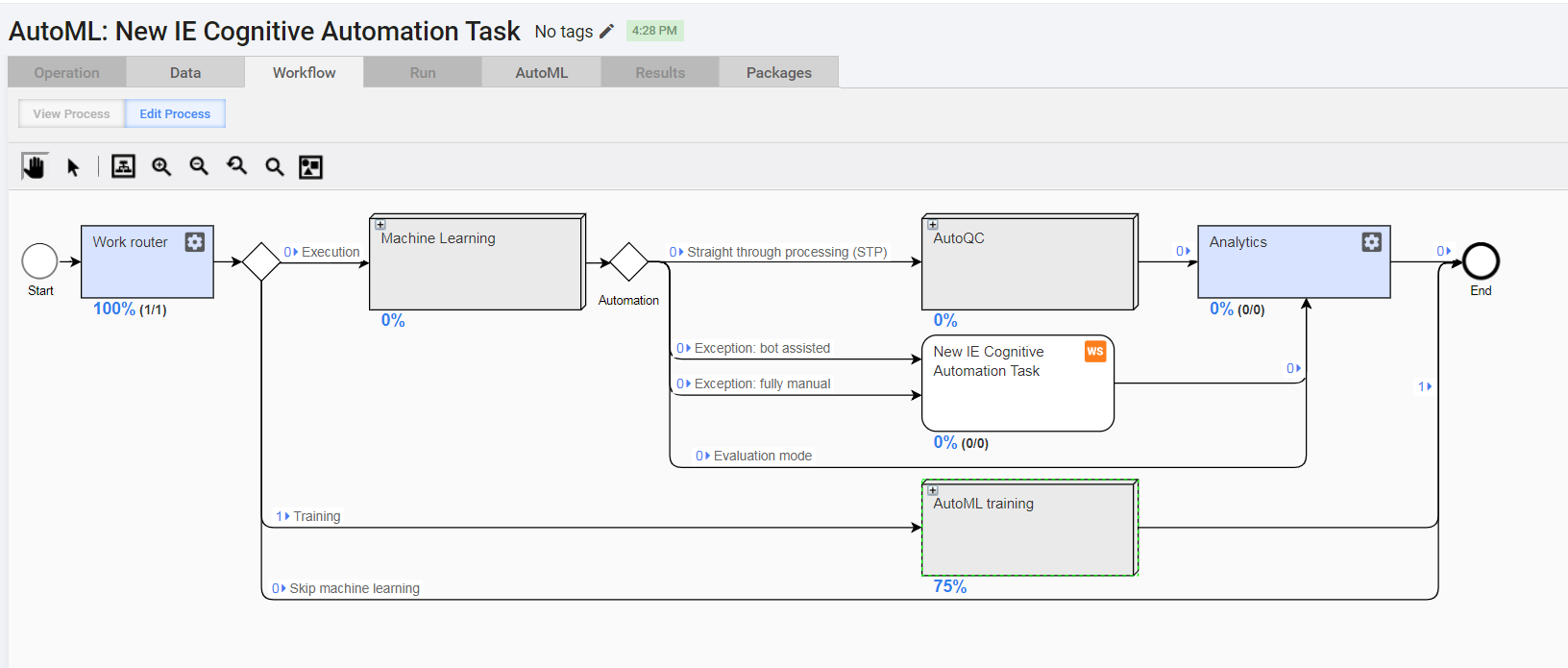Screen dimensions: 1568x668
Task: Select the Machine Learning process box
Action: pos(478,261)
